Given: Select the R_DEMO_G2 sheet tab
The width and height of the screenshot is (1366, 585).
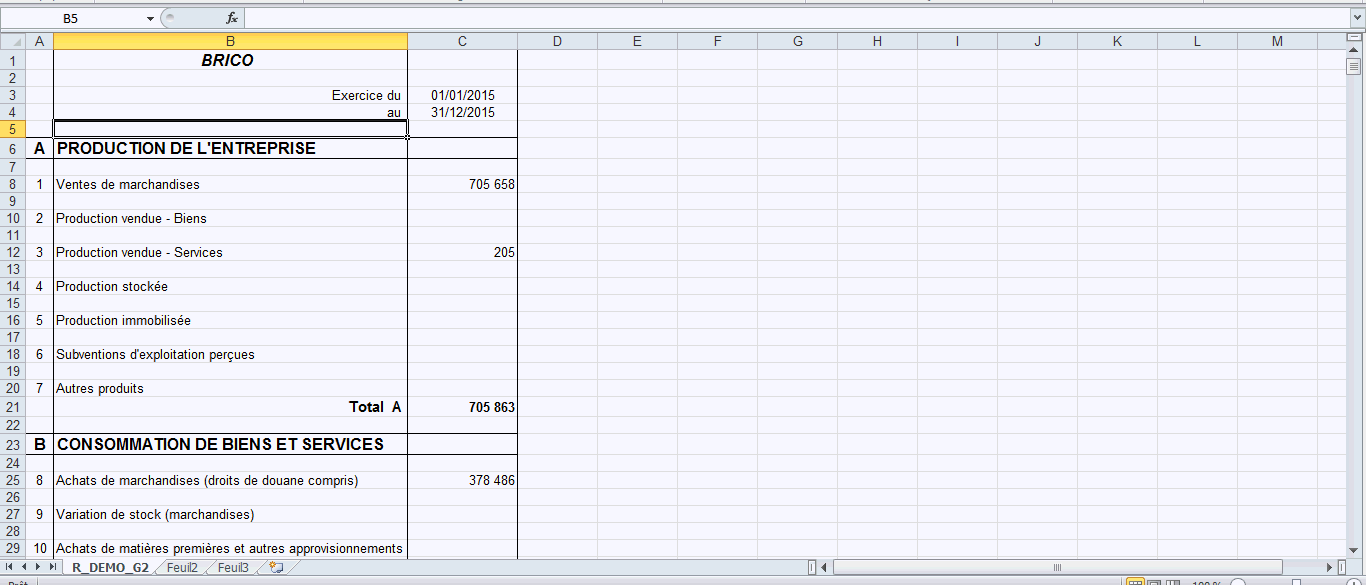Looking at the screenshot, I should click(110, 567).
